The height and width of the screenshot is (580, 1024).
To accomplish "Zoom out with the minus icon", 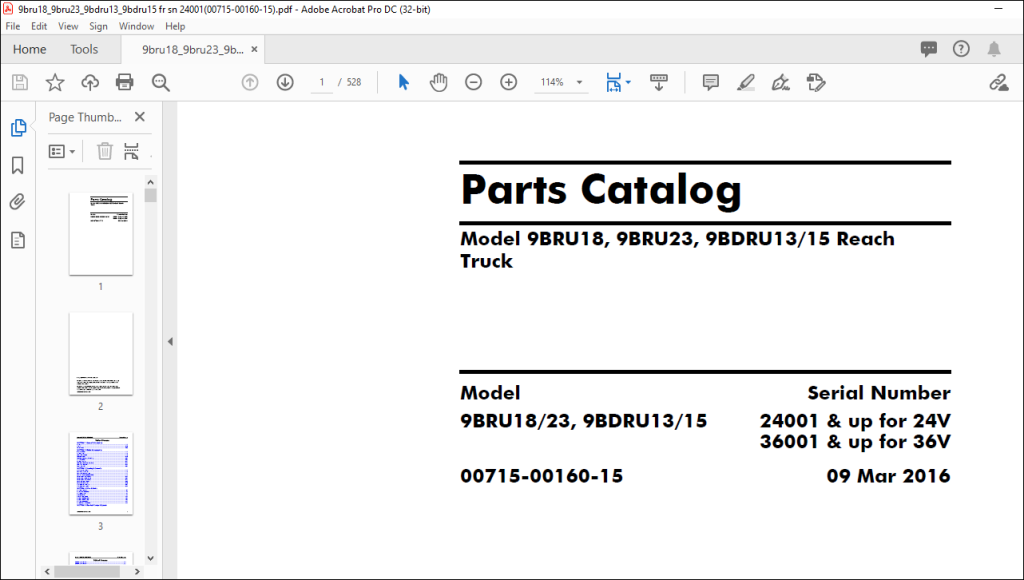I will tap(473, 82).
